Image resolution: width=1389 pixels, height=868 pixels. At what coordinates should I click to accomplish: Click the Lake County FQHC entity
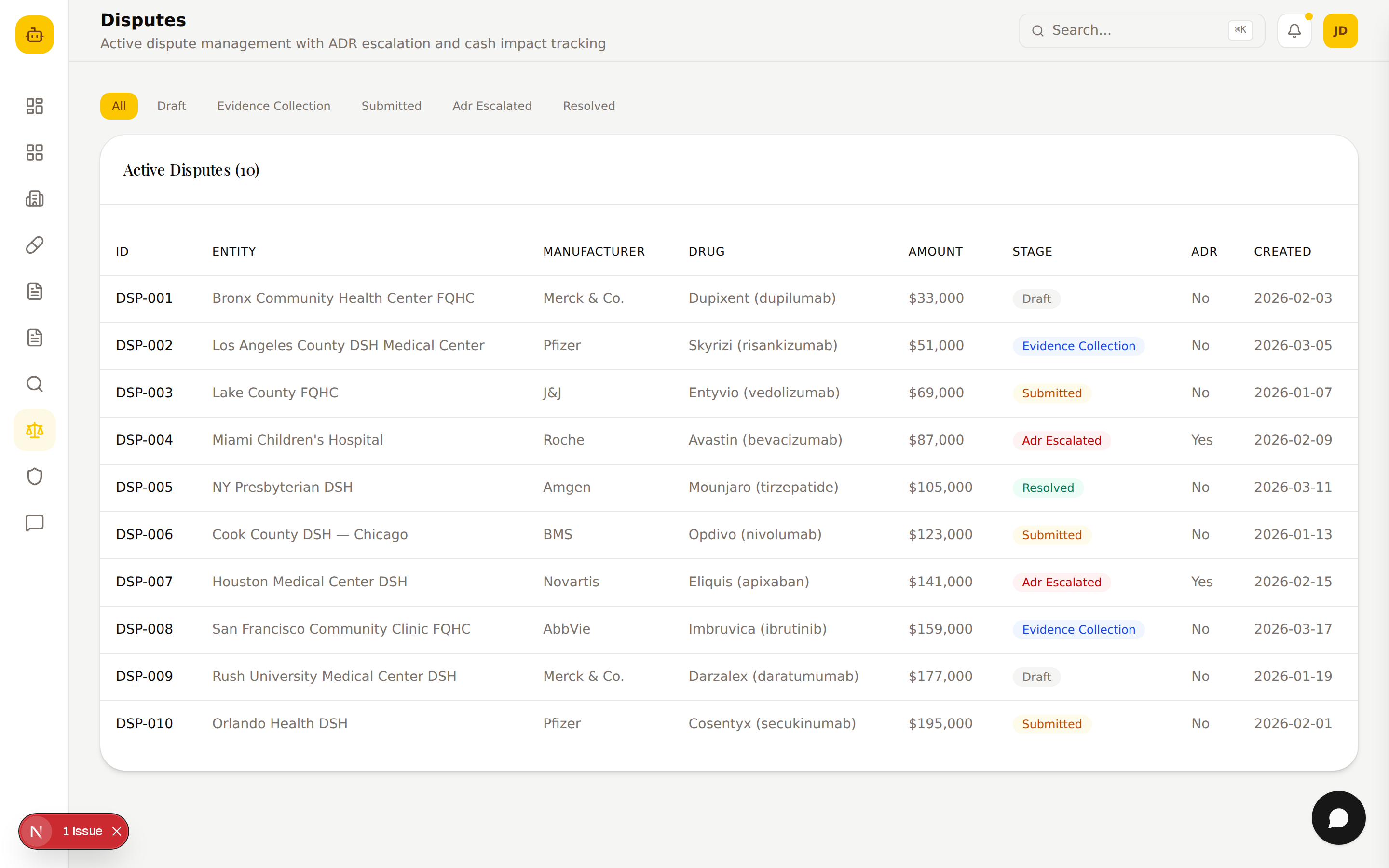pyautogui.click(x=275, y=393)
